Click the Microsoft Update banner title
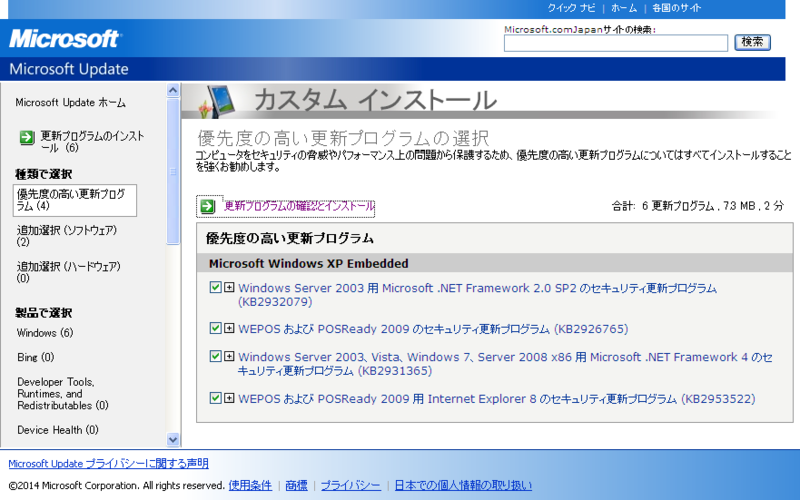The width and height of the screenshot is (800, 500). pos(68,69)
